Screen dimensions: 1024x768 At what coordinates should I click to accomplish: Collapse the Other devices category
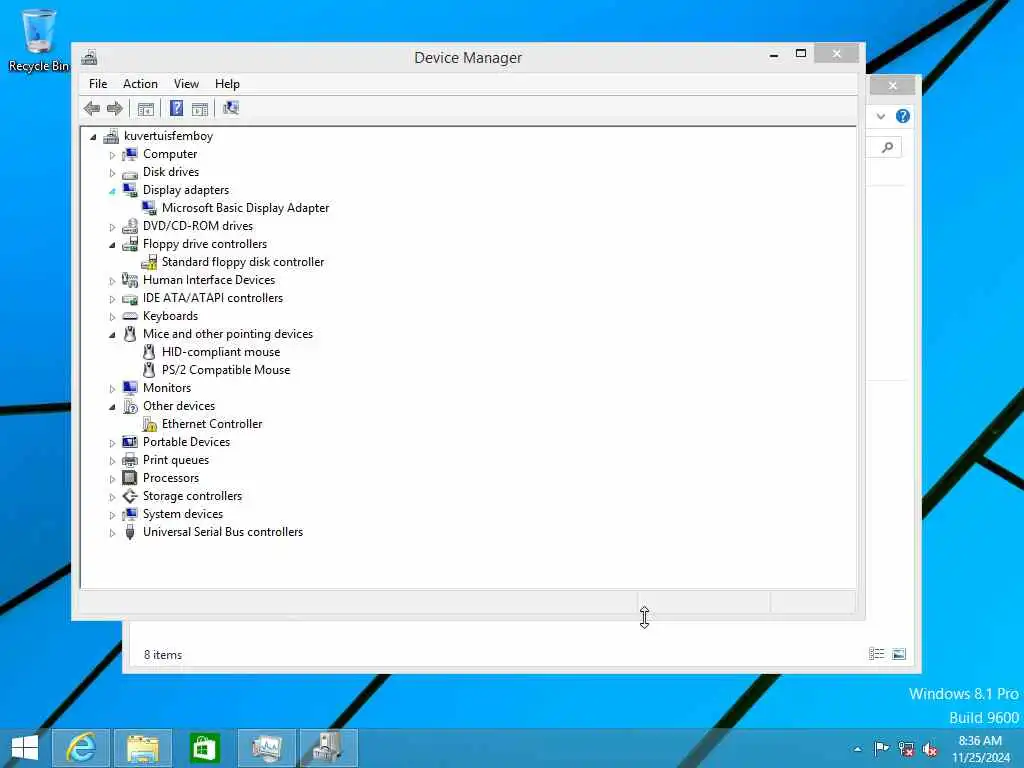pyautogui.click(x=112, y=407)
